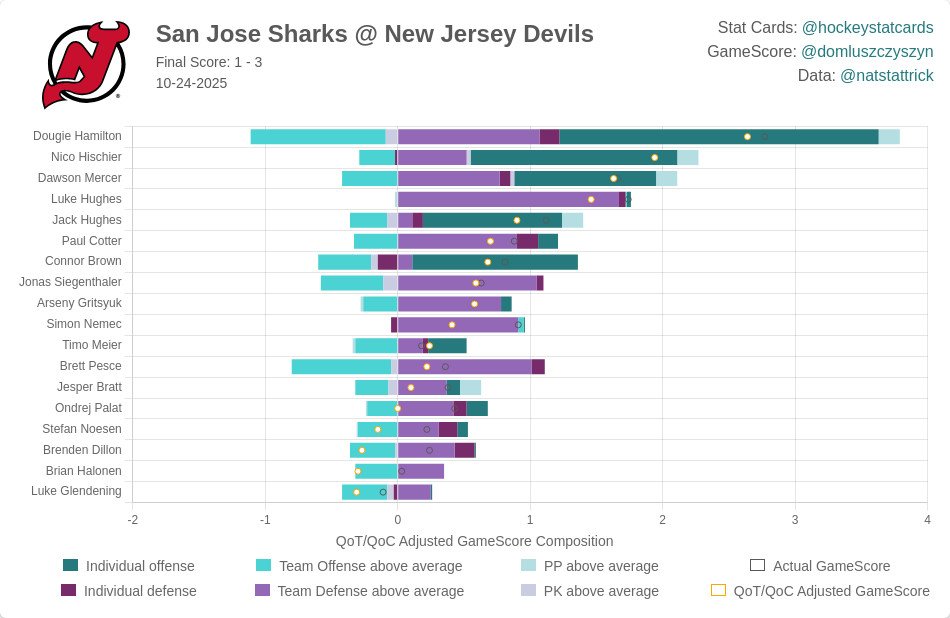Click the New Jersey Devils logo

[x=85, y=65]
